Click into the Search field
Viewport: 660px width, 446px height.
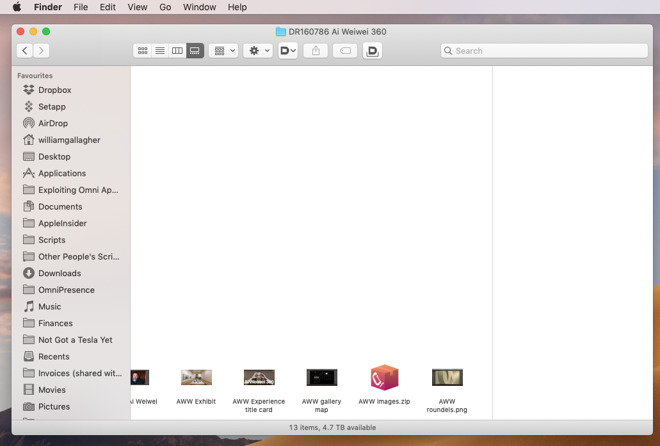(x=544, y=51)
